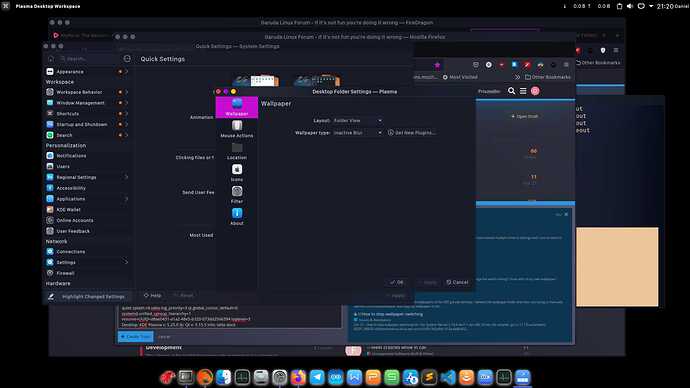The height and width of the screenshot is (388, 690).
Task: Expand the Network Settings row chevron
Action: (x=126, y=263)
